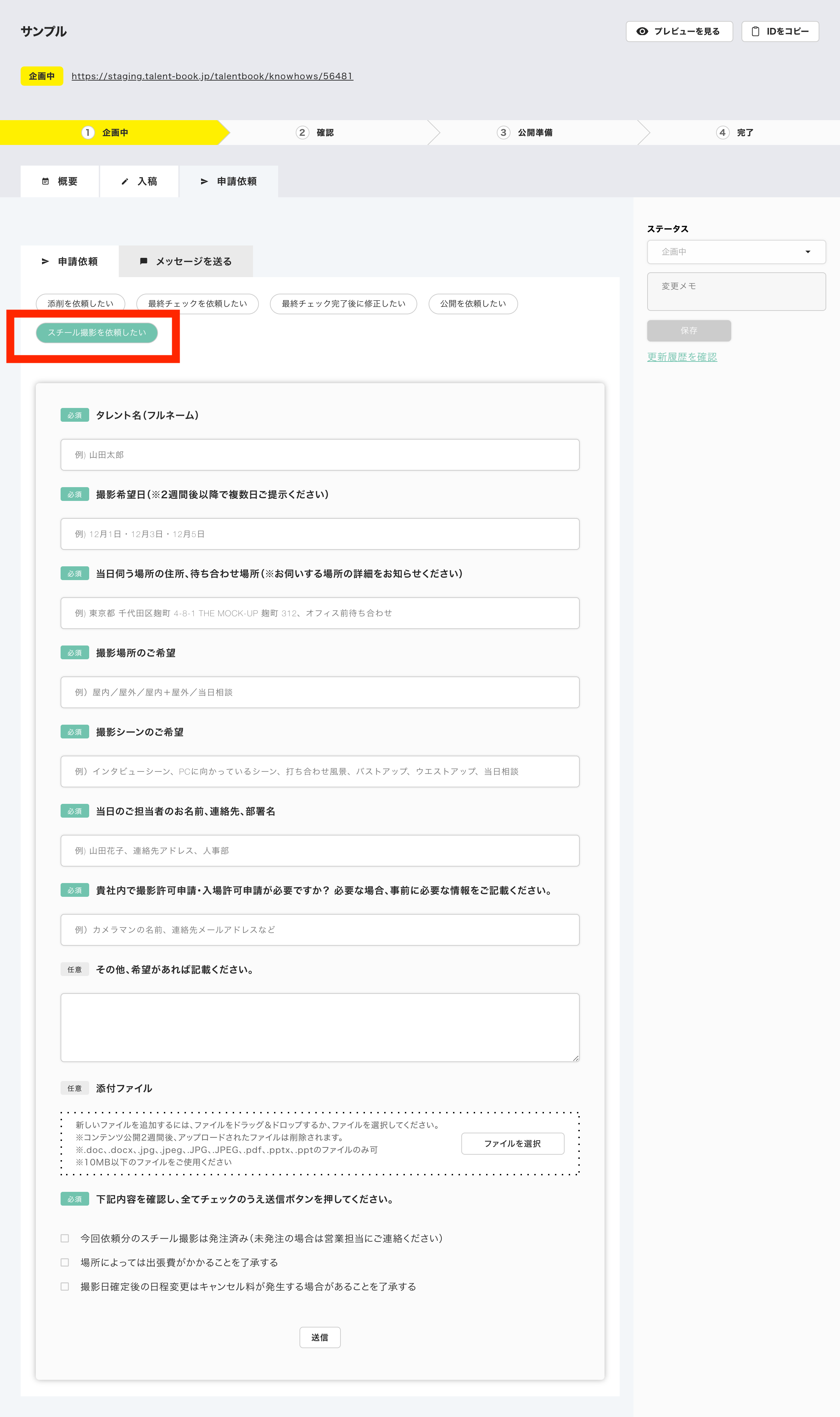Click the clipboard icon in the IDをコピー button
Screen dimensions: 840x1417
(755, 32)
